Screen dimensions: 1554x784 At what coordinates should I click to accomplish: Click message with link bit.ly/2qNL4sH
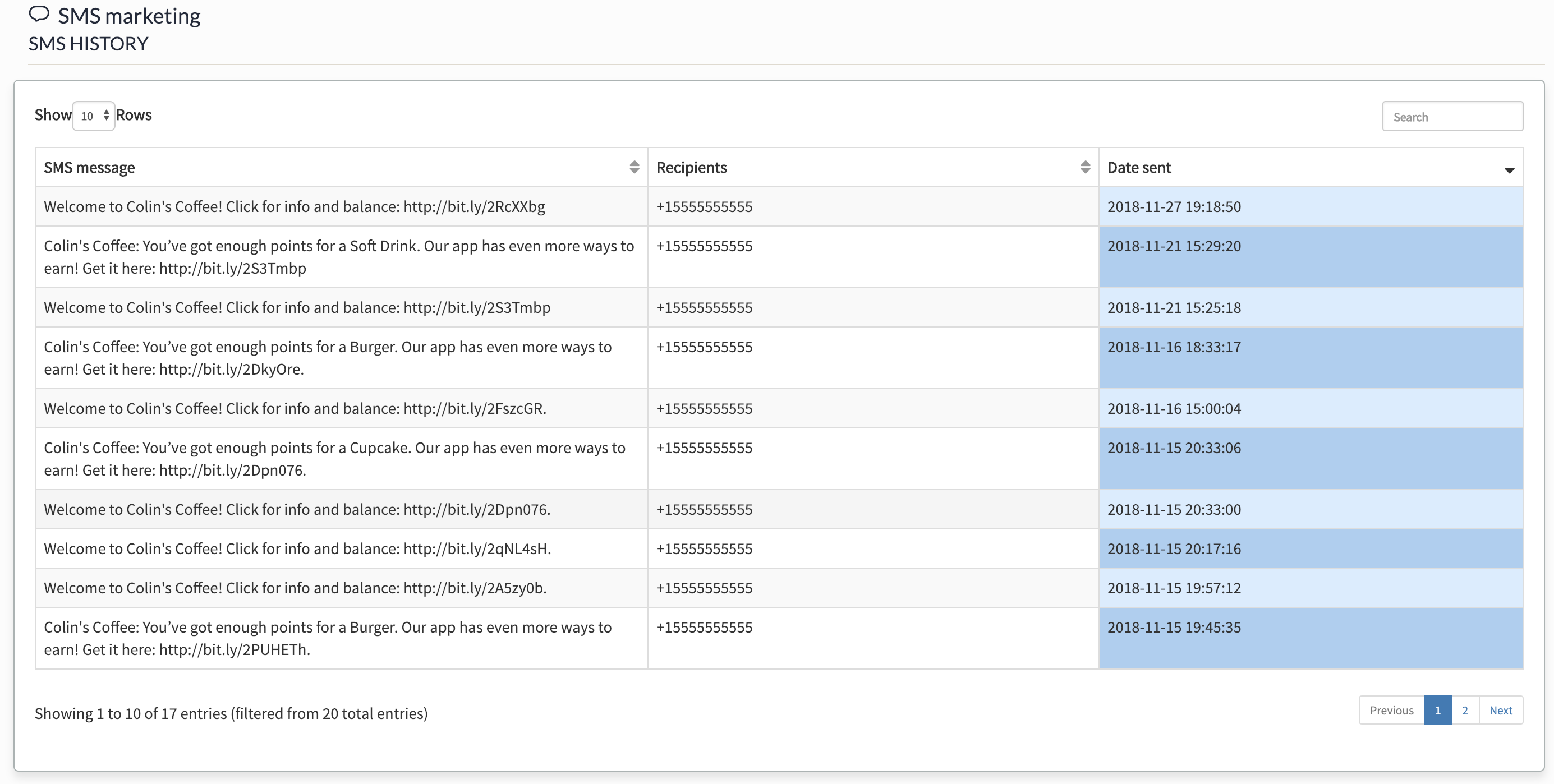(x=297, y=548)
